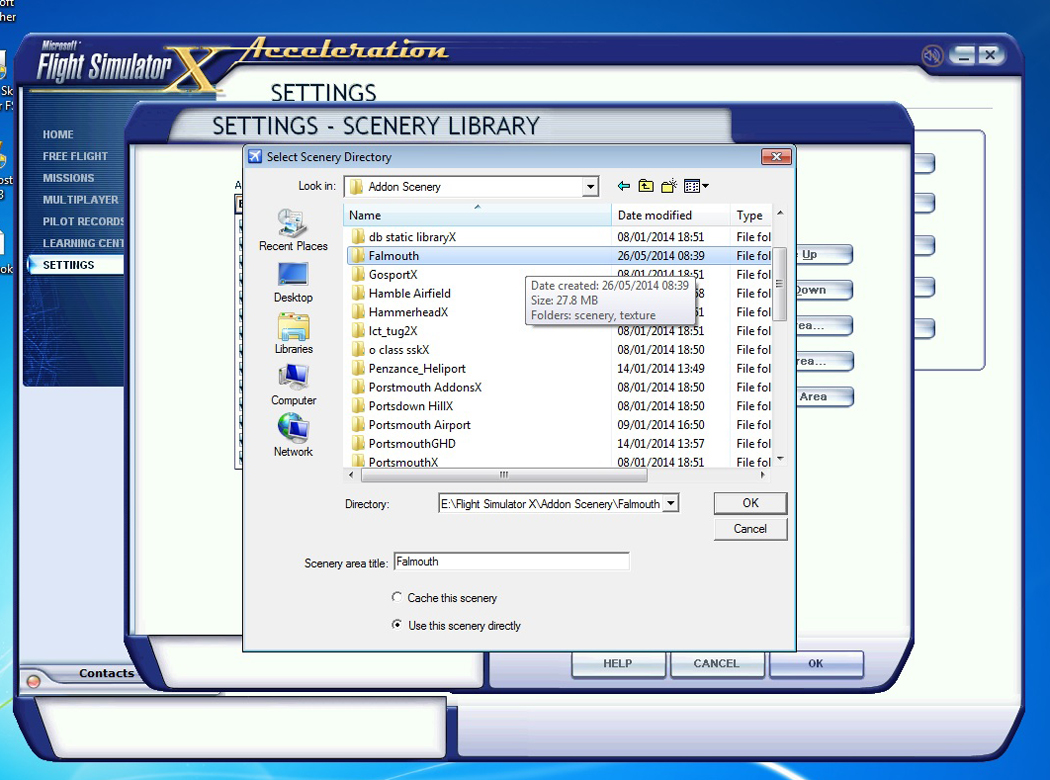Viewport: 1050px width, 780px height.
Task: Confirm directory with dialog OK button
Action: tap(750, 503)
